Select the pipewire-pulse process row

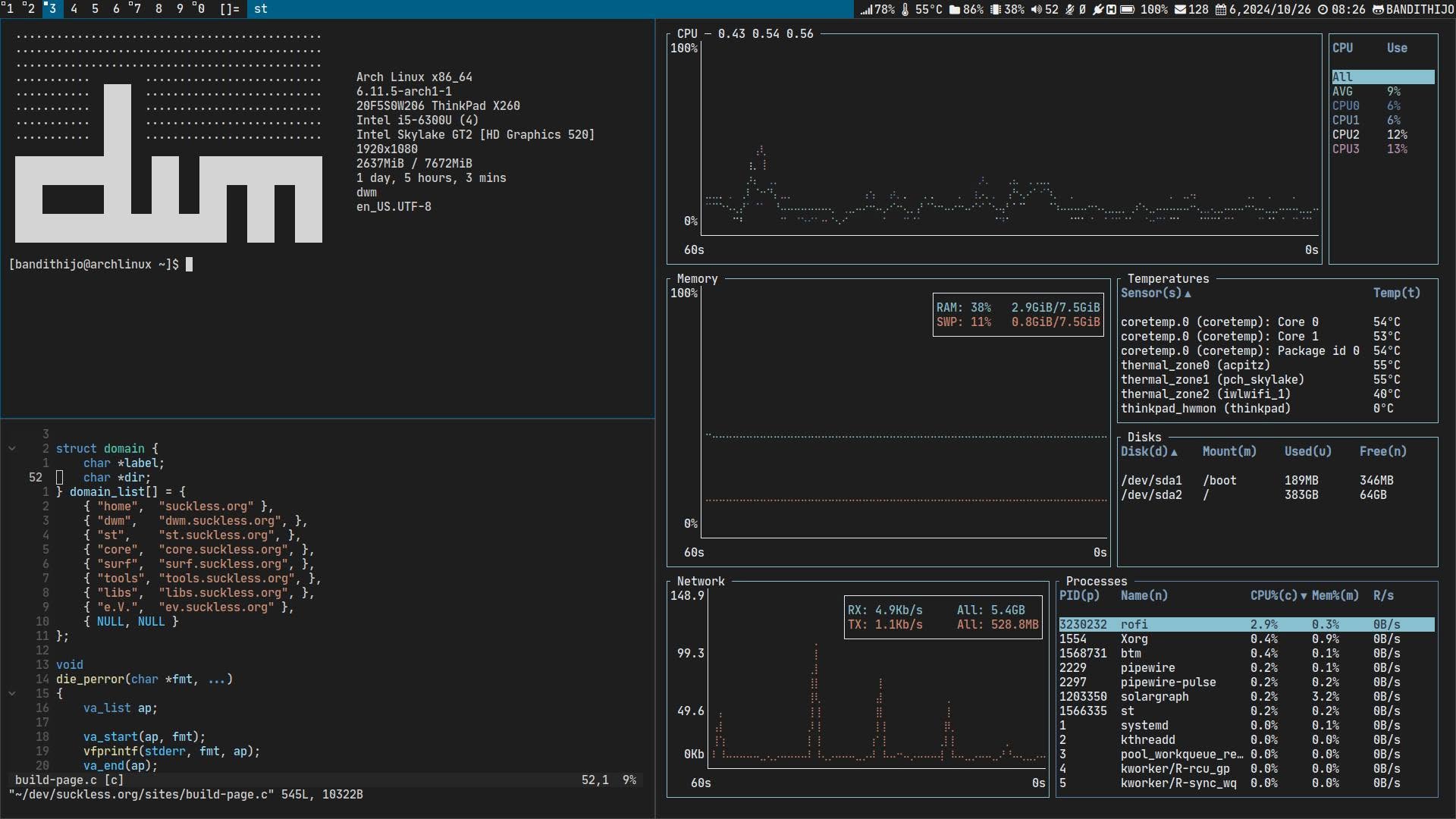(1247, 682)
